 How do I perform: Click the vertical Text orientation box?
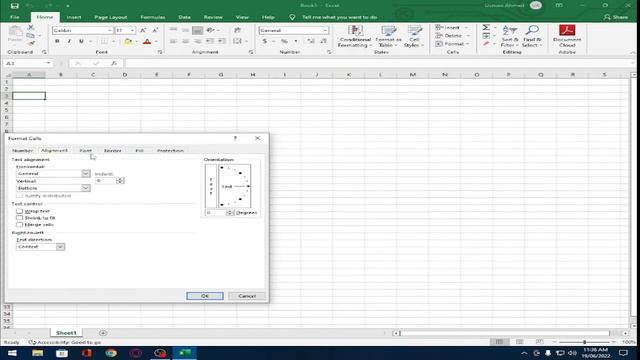[x=211, y=186]
